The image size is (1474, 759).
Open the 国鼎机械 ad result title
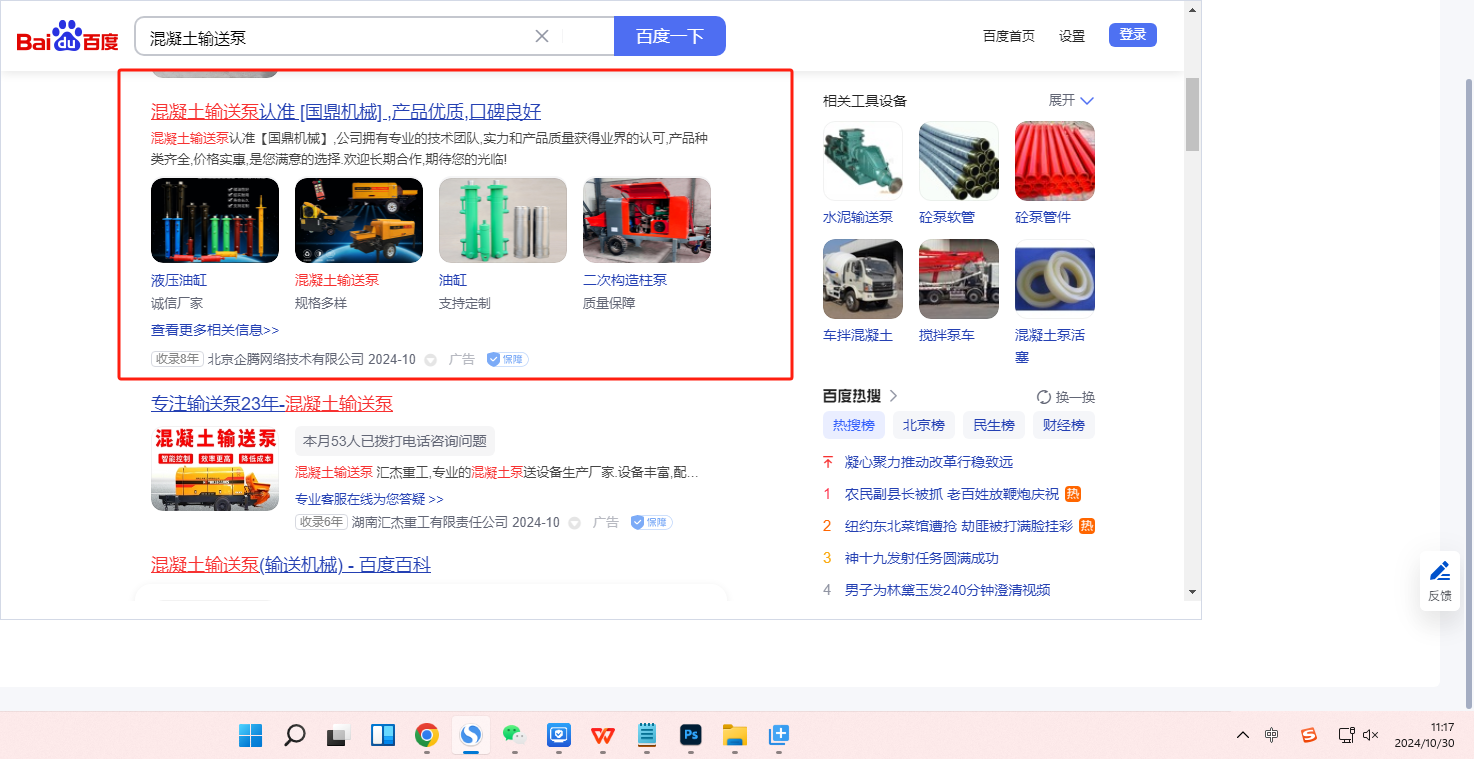click(346, 111)
